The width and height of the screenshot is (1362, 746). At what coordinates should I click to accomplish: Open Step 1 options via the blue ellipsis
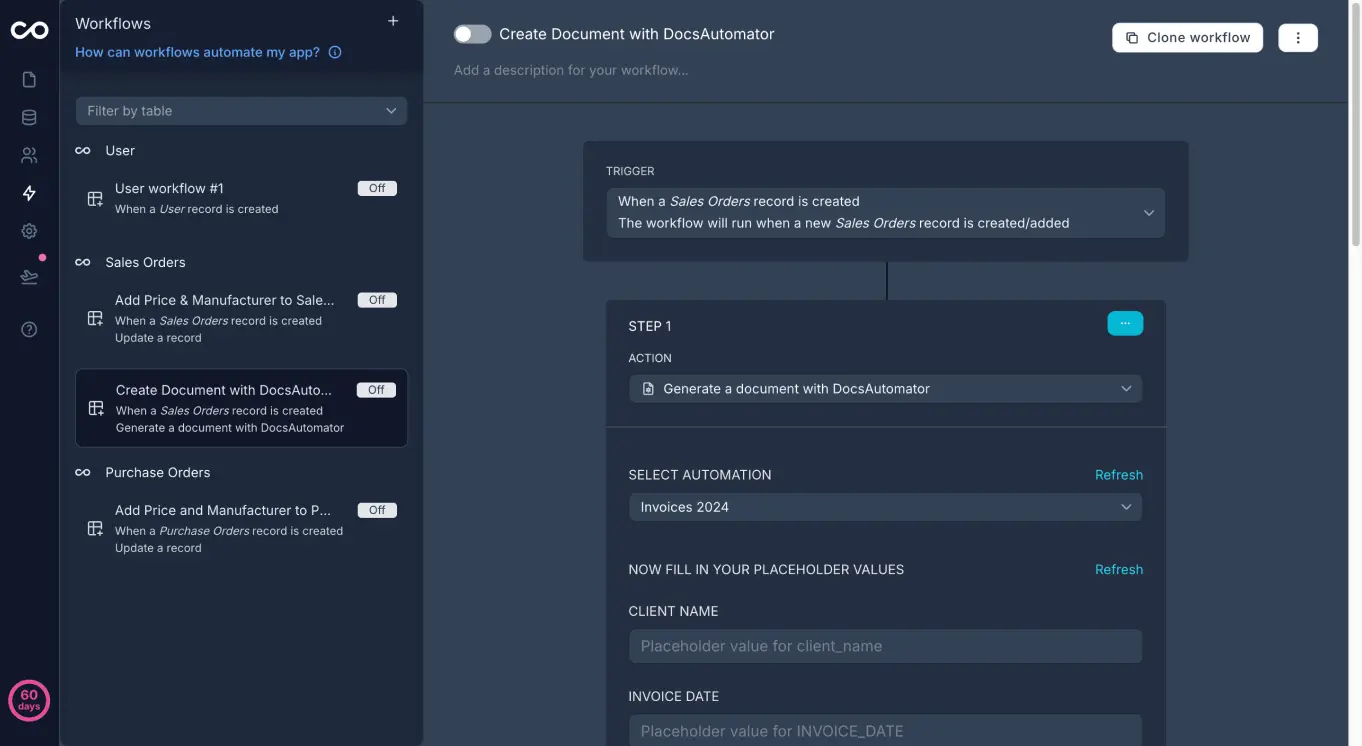point(1125,323)
